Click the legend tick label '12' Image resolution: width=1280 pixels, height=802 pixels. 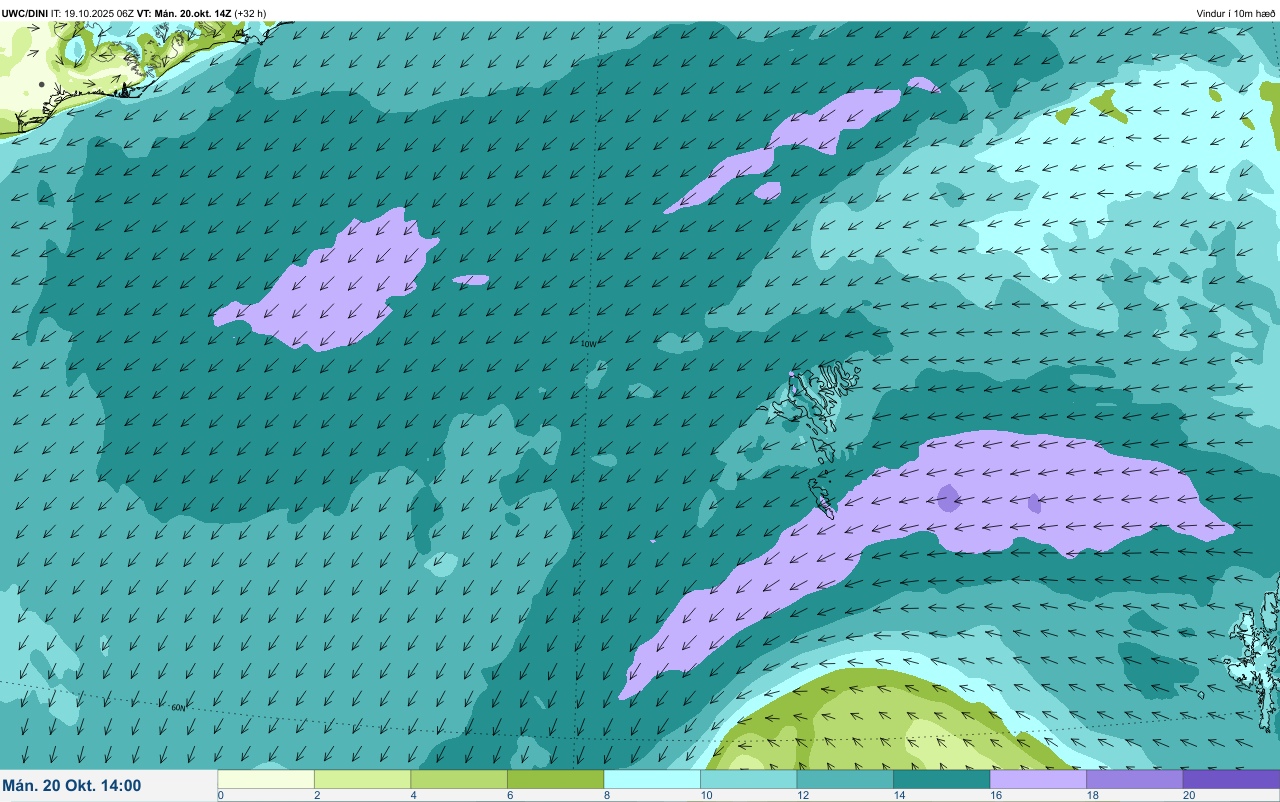click(801, 795)
